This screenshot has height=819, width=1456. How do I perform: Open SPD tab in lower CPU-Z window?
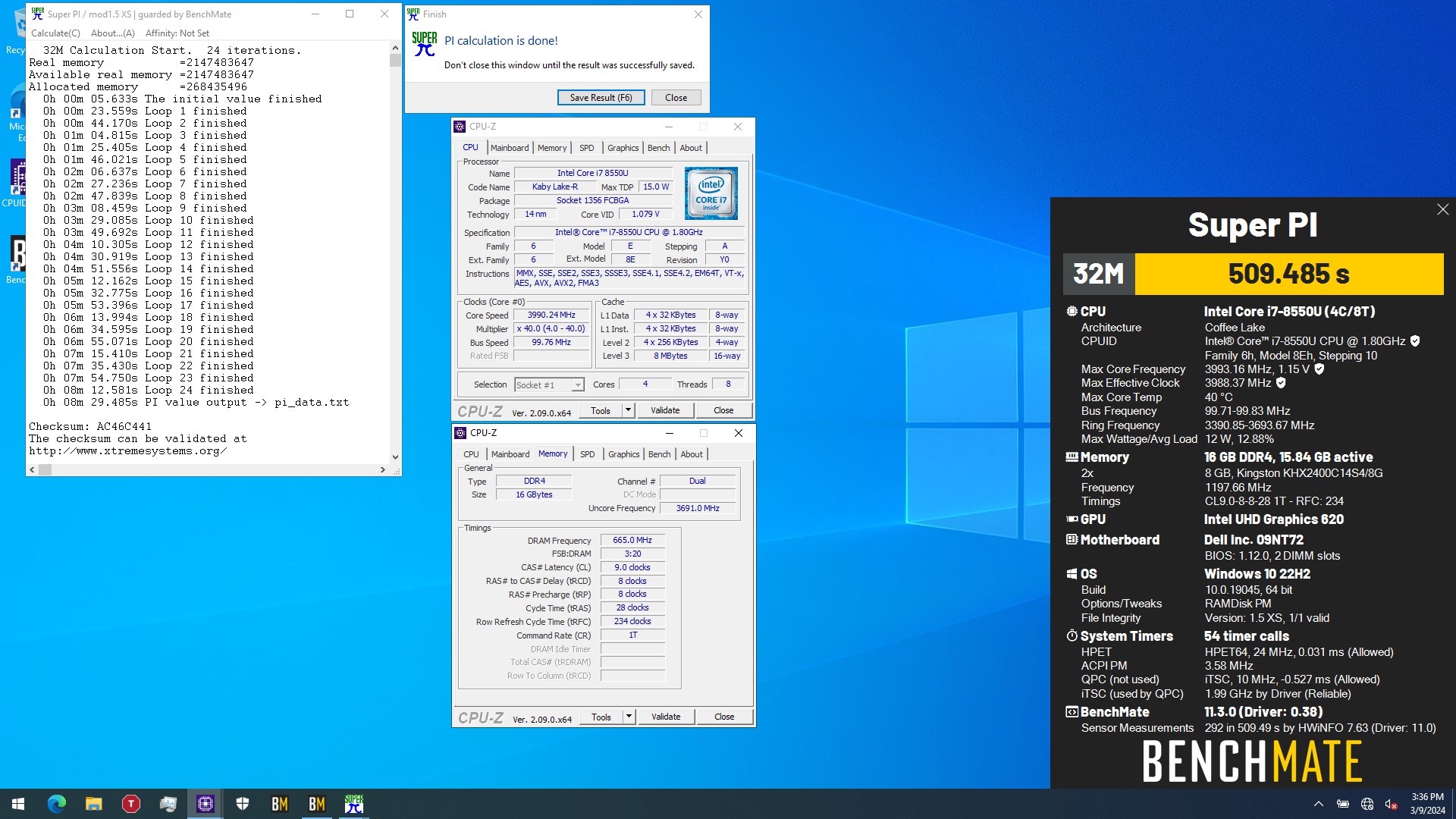(x=587, y=454)
